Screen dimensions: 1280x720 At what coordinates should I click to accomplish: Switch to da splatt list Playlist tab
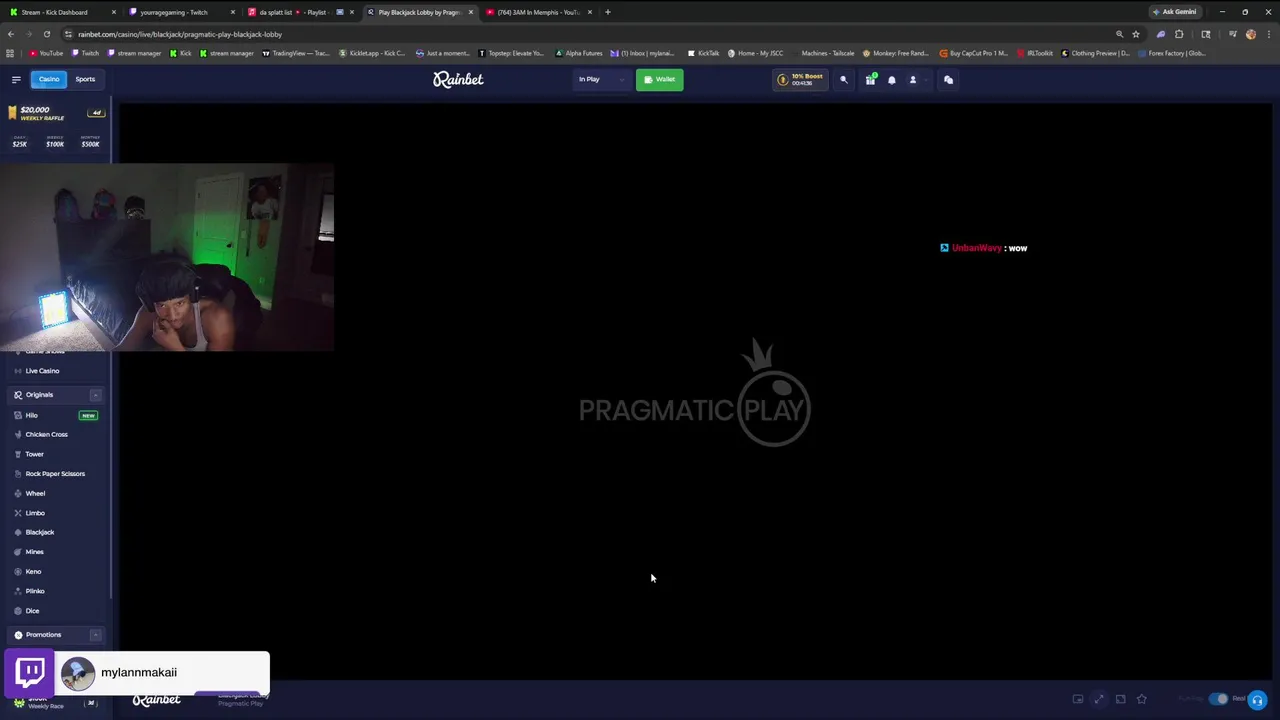(298, 12)
